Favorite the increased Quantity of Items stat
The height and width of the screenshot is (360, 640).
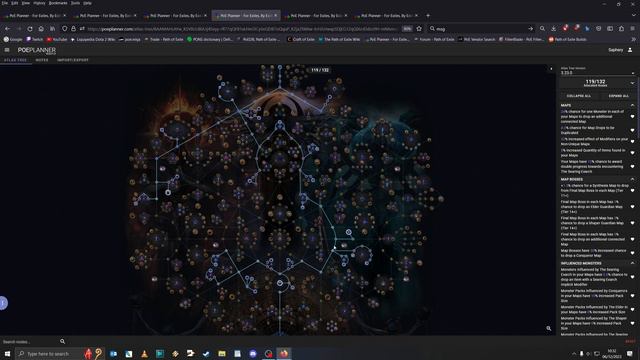click(x=632, y=153)
